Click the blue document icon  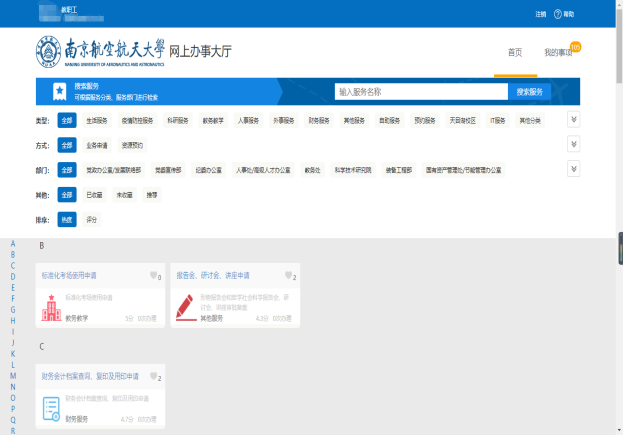51,408
